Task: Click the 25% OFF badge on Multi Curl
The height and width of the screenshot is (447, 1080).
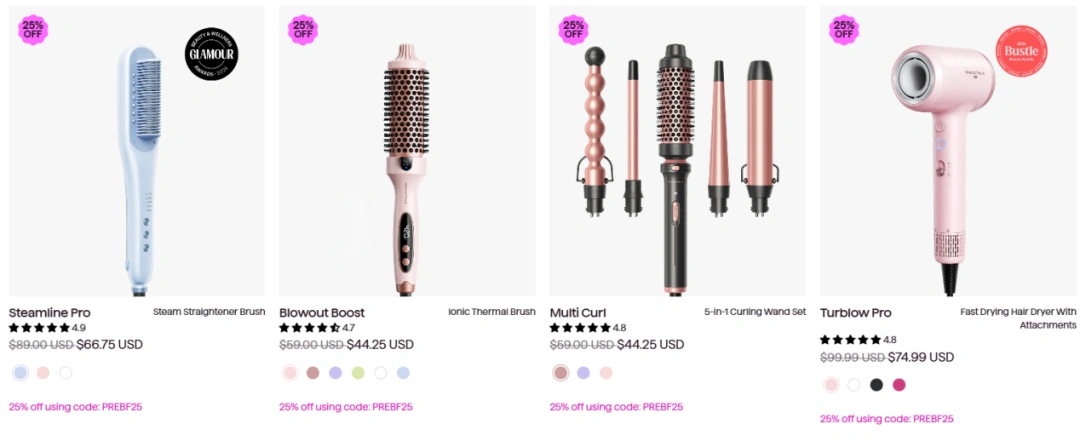Action: click(573, 29)
